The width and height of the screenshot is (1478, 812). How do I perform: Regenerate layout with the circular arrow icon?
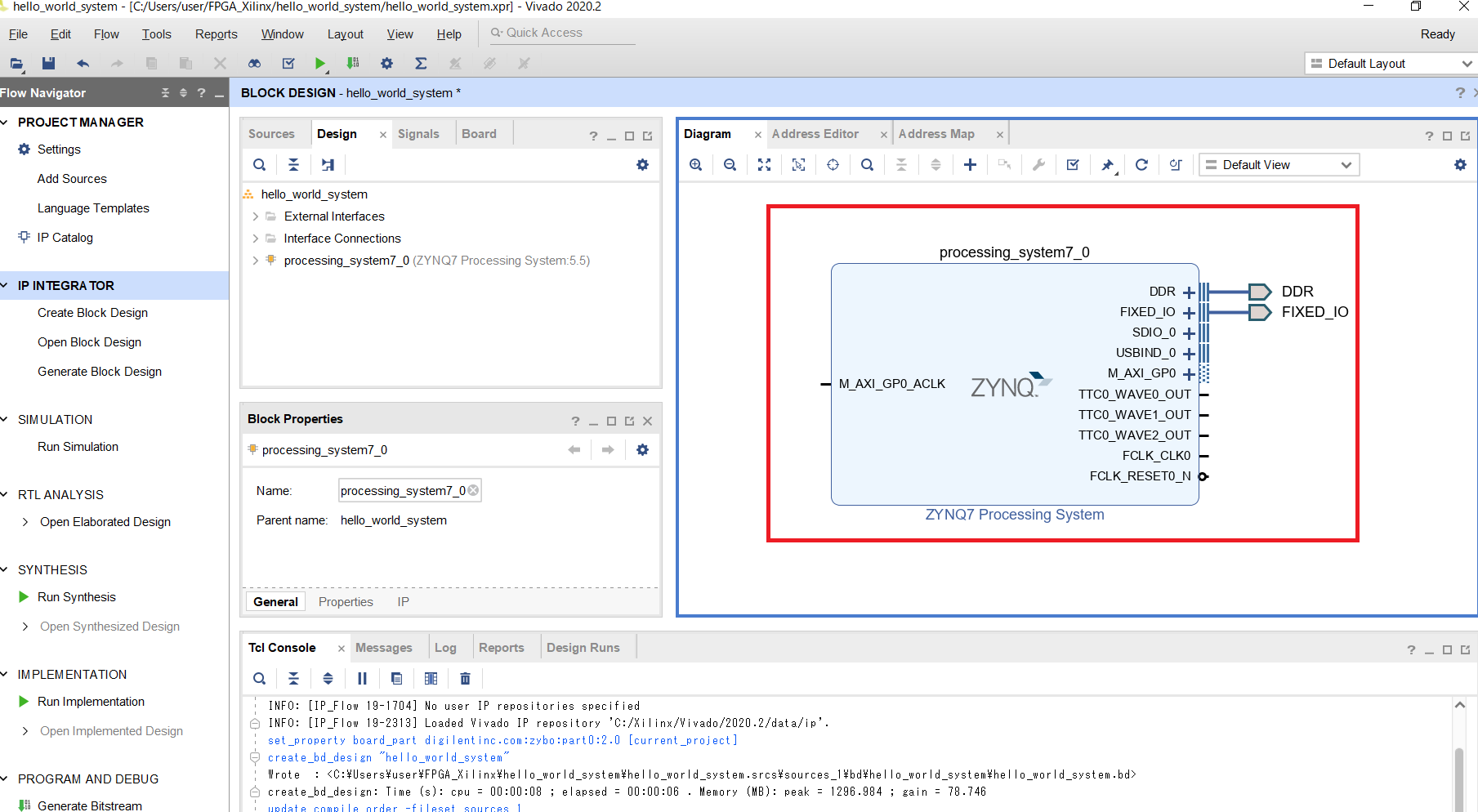pyautogui.click(x=1141, y=165)
